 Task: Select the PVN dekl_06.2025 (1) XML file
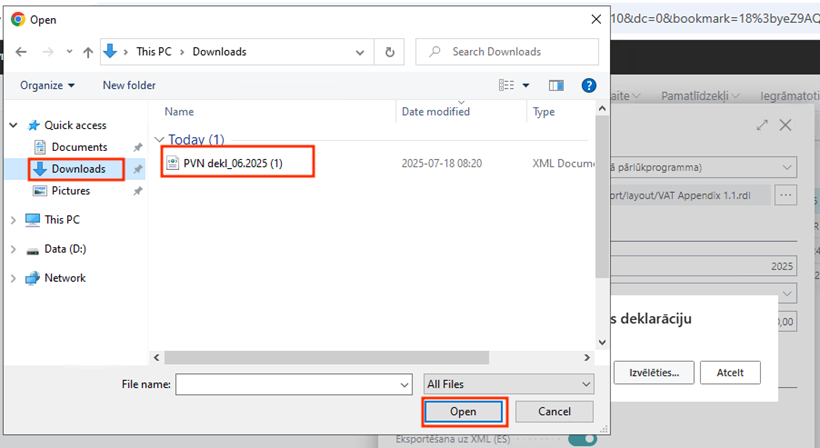(232, 162)
